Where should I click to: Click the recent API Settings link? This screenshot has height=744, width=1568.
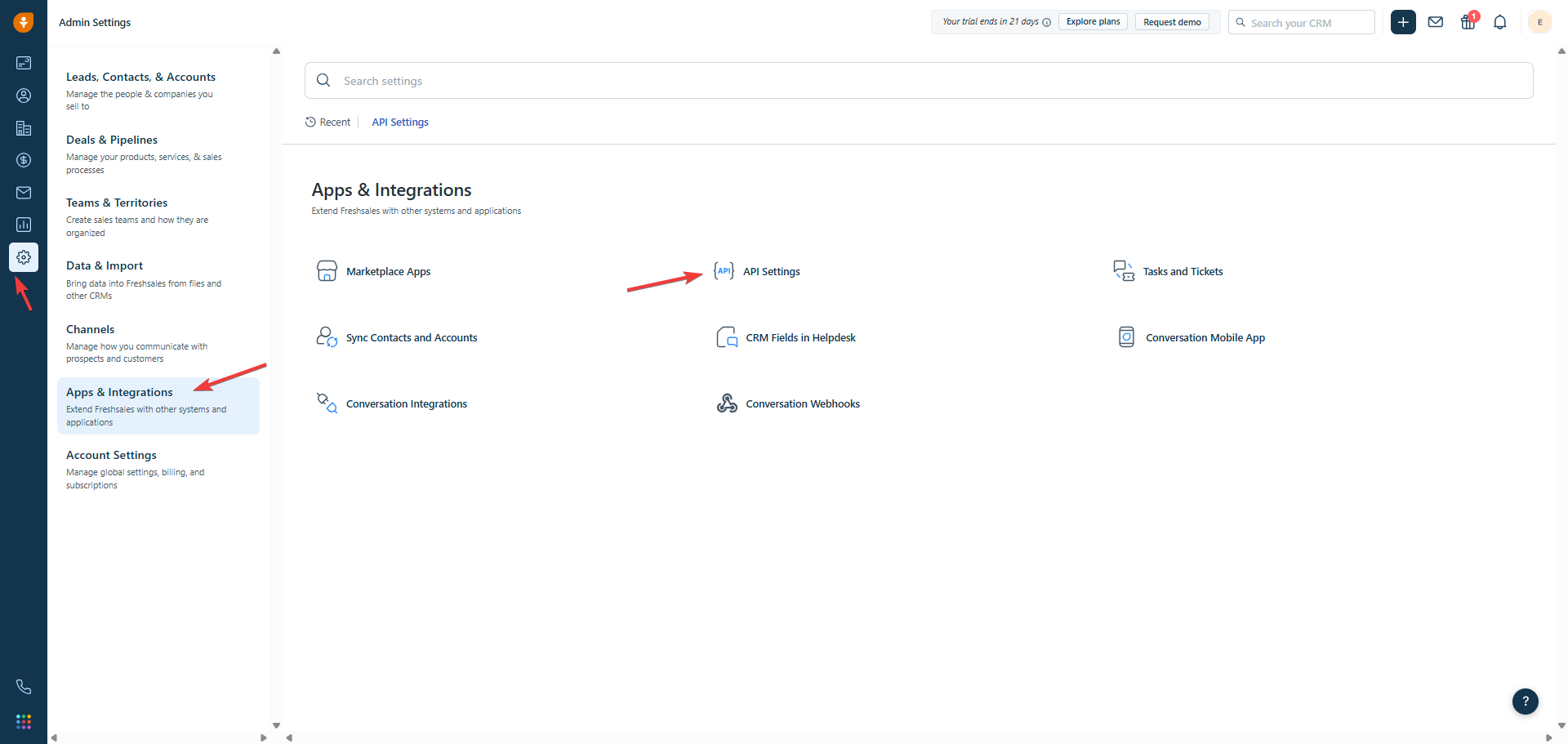tap(400, 123)
